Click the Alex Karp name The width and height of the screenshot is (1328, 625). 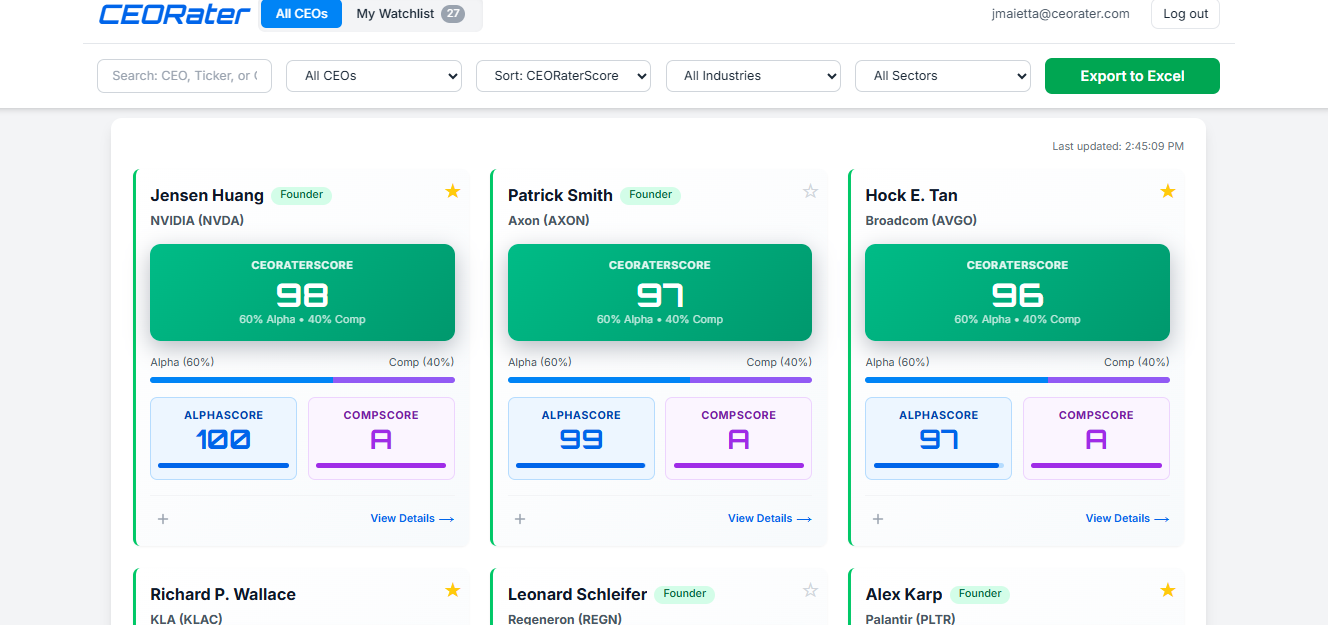pyautogui.click(x=904, y=594)
